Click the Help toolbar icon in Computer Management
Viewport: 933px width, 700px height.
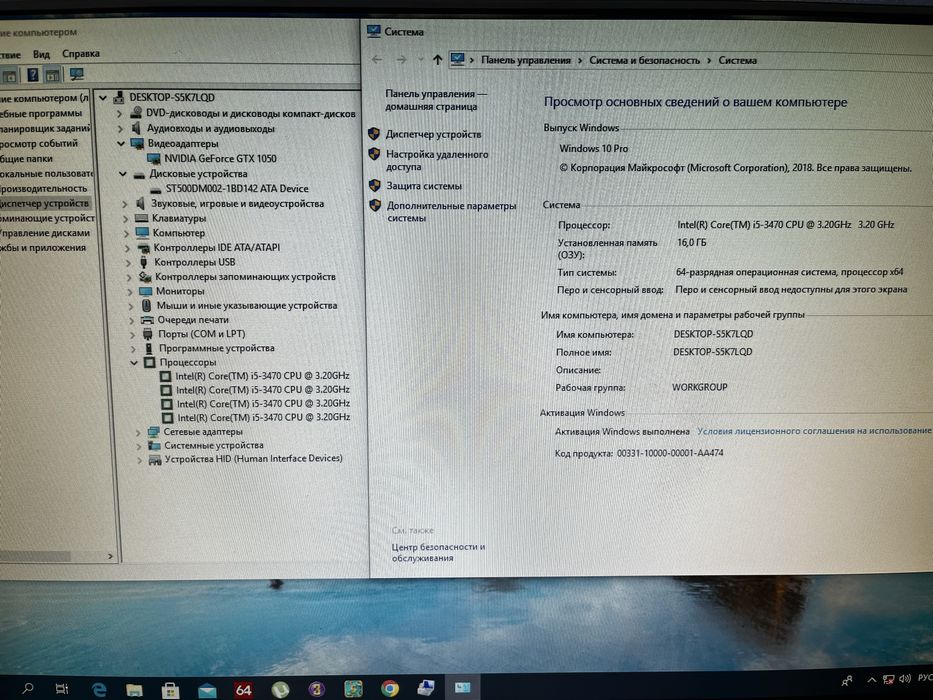click(x=33, y=75)
